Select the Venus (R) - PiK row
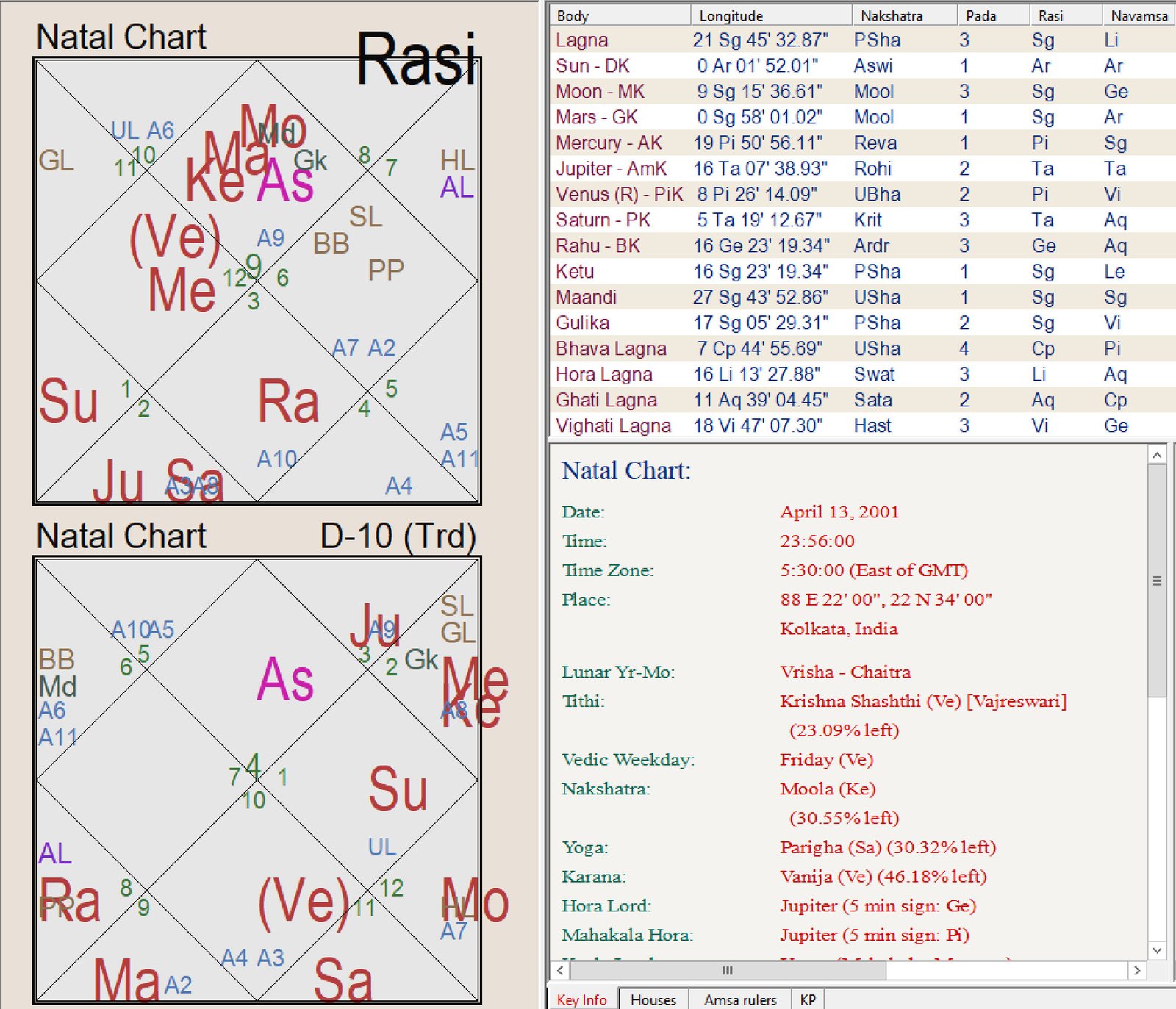This screenshot has height=1009, width=1176. click(619, 195)
